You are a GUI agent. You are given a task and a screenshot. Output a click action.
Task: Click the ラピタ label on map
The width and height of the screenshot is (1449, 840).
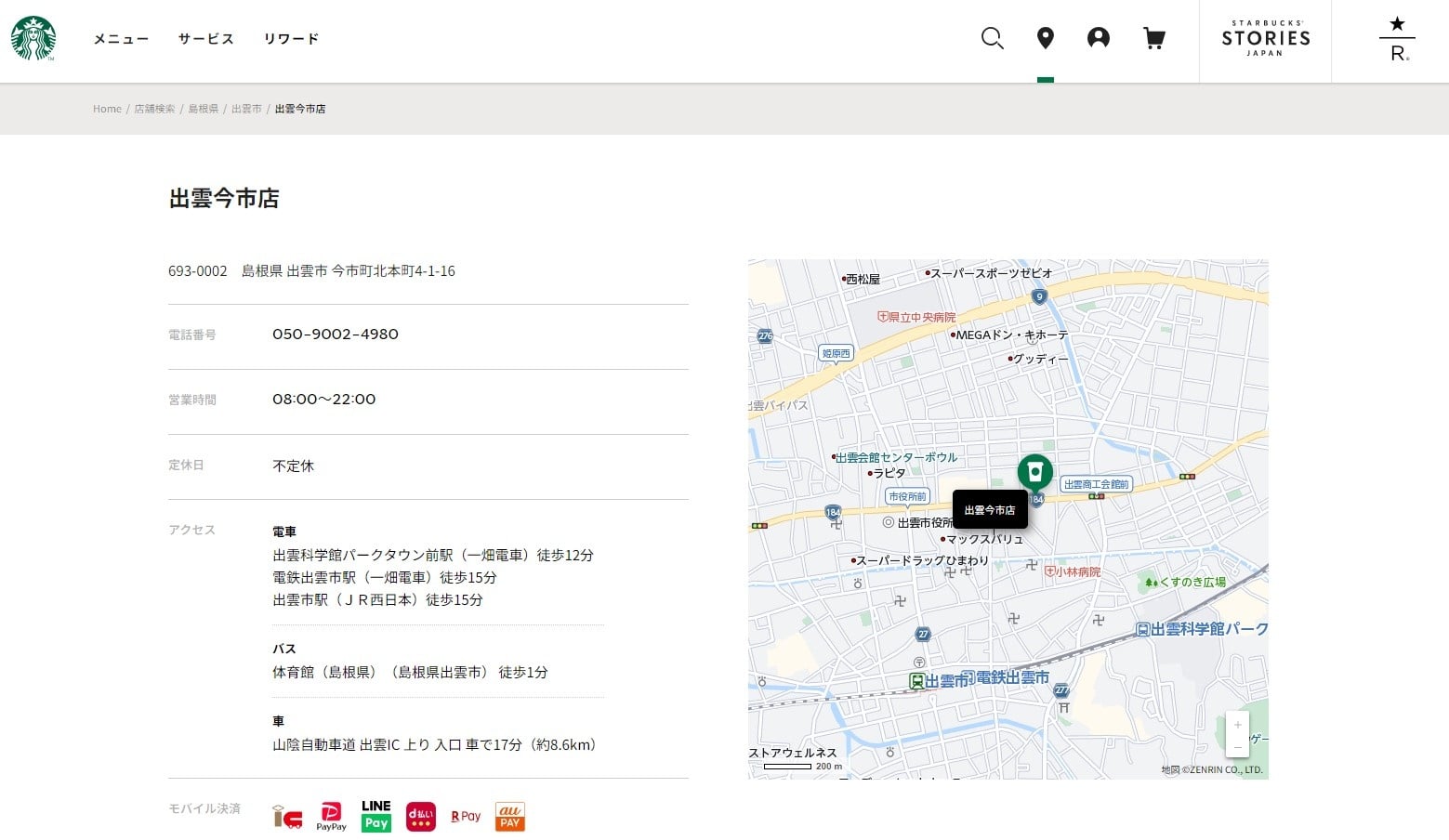pyautogui.click(x=888, y=473)
